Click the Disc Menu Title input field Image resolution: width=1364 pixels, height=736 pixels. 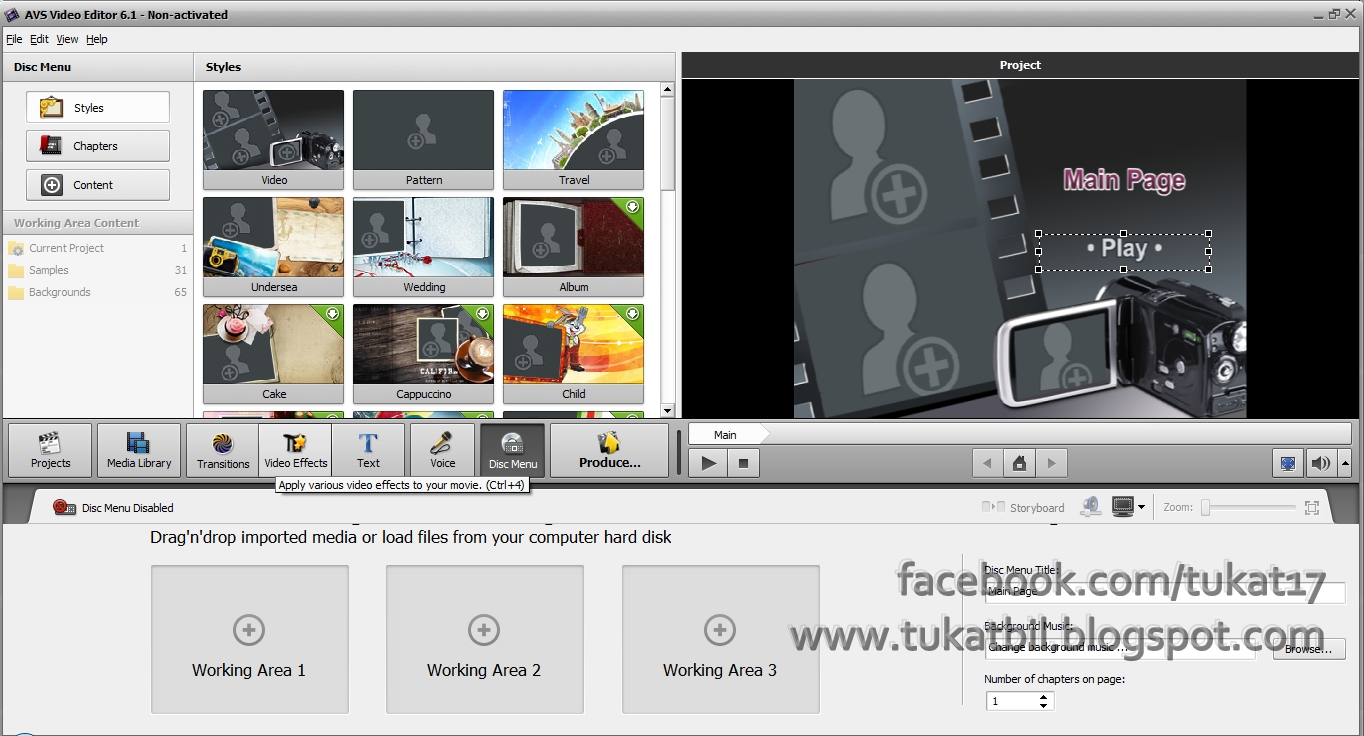coord(1165,592)
